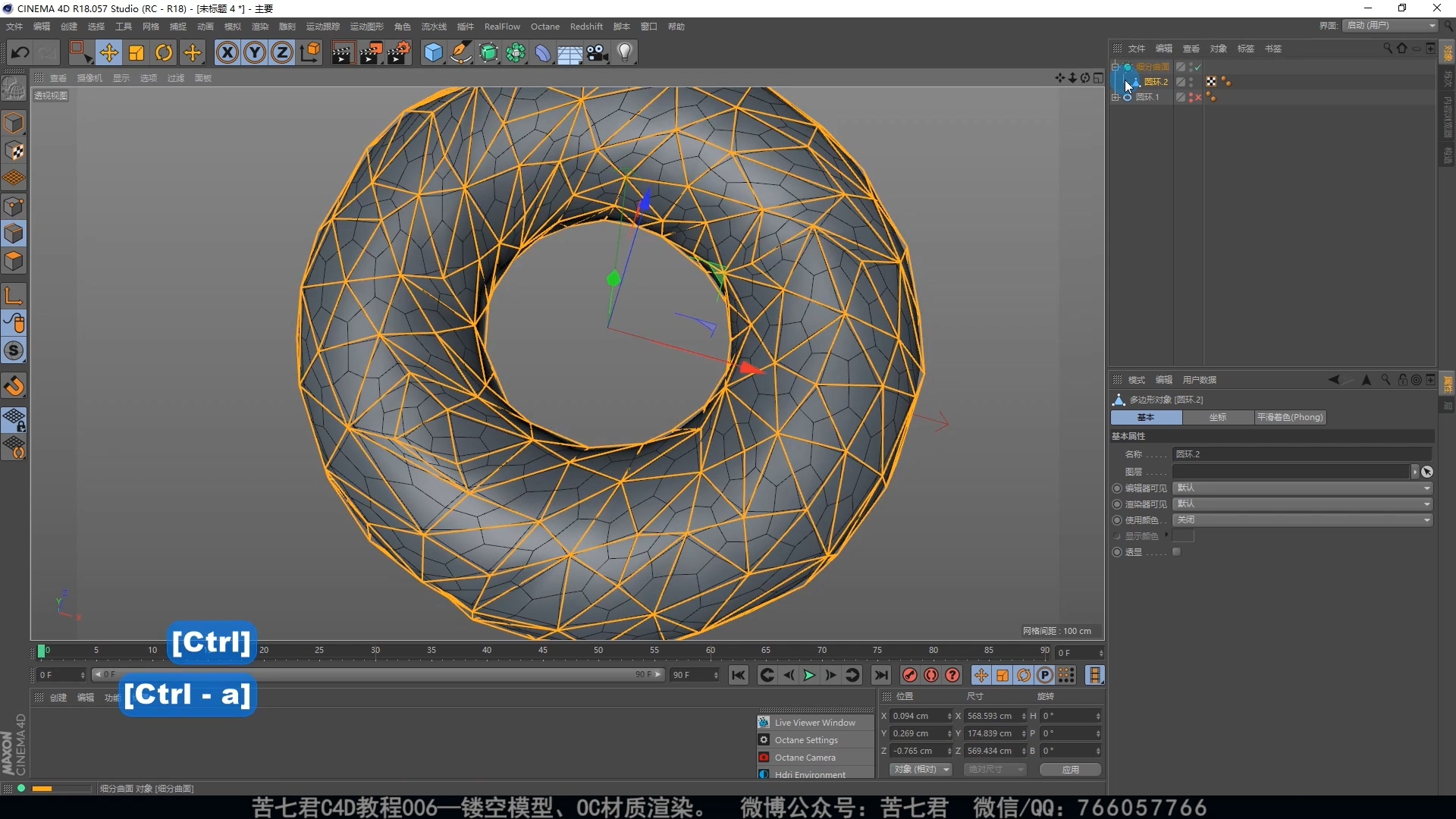Open 渲染器可见 dropdown
This screenshot has width=1456, height=819.
point(1303,504)
